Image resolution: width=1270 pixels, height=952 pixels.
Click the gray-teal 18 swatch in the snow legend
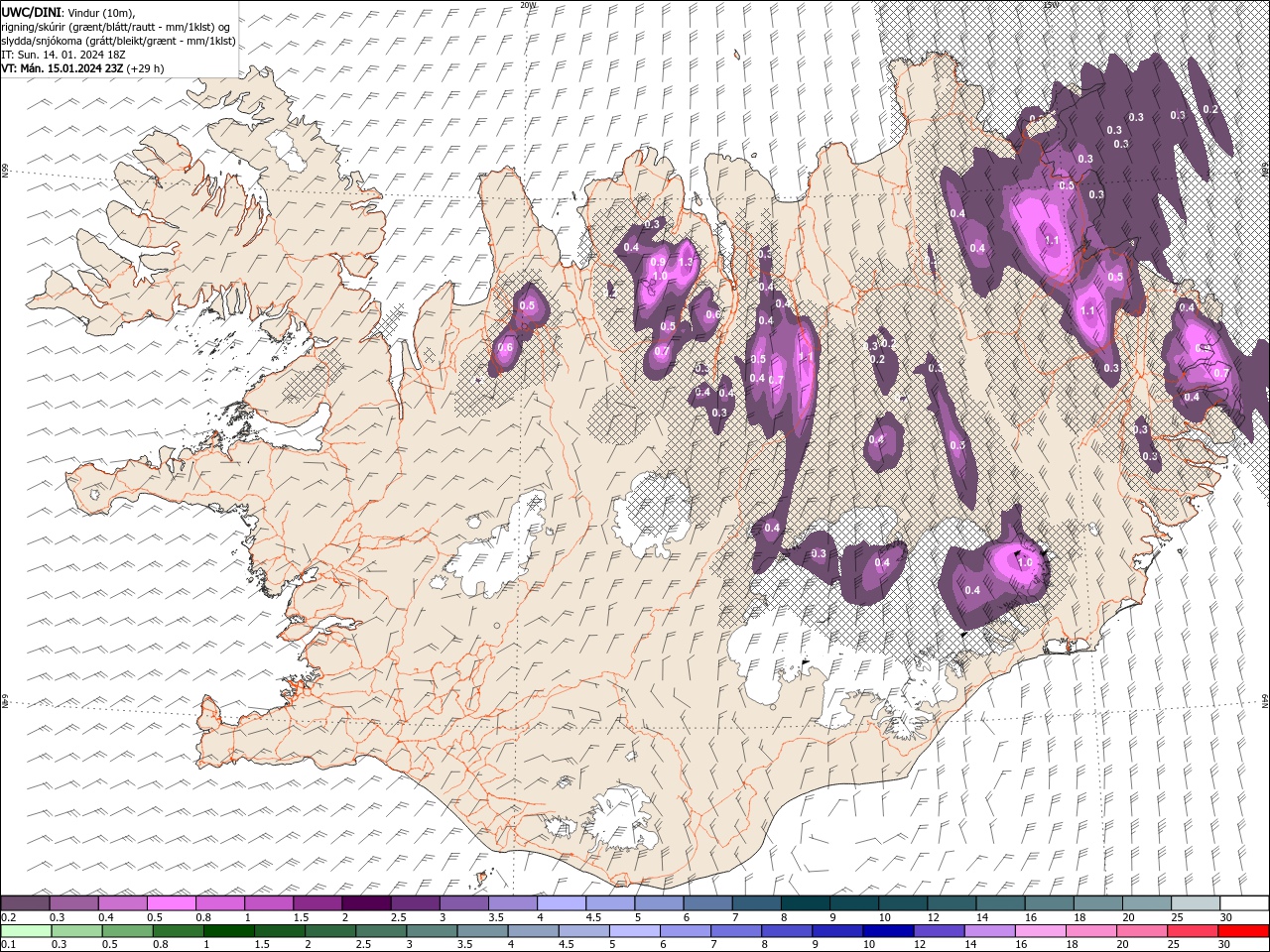1098,903
